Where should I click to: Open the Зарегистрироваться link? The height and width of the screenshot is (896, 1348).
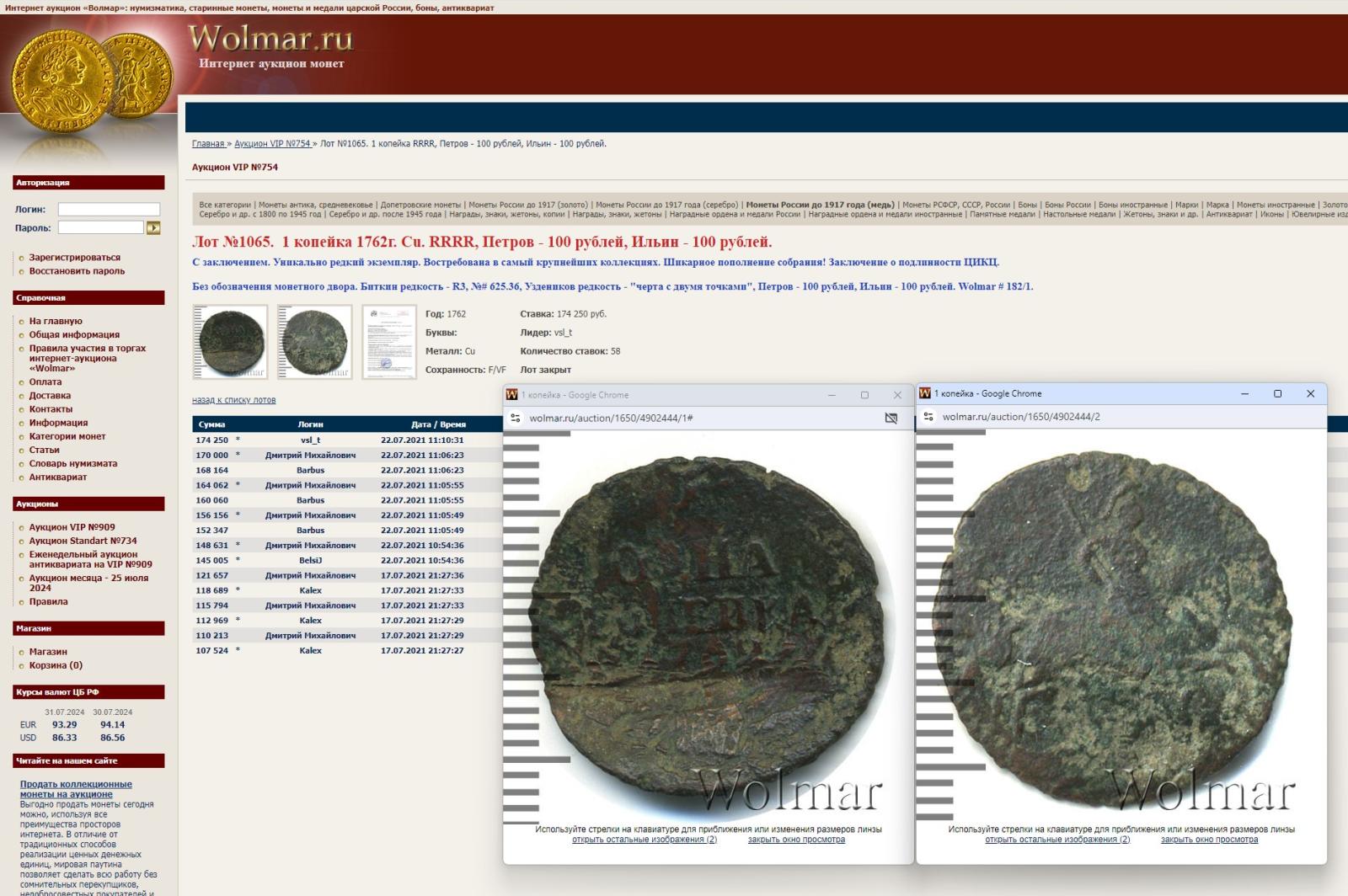coord(74,258)
